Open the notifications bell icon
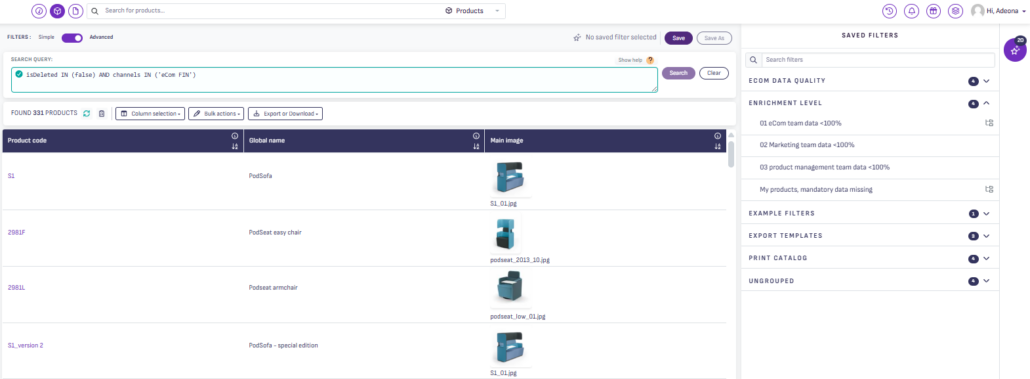 point(911,11)
